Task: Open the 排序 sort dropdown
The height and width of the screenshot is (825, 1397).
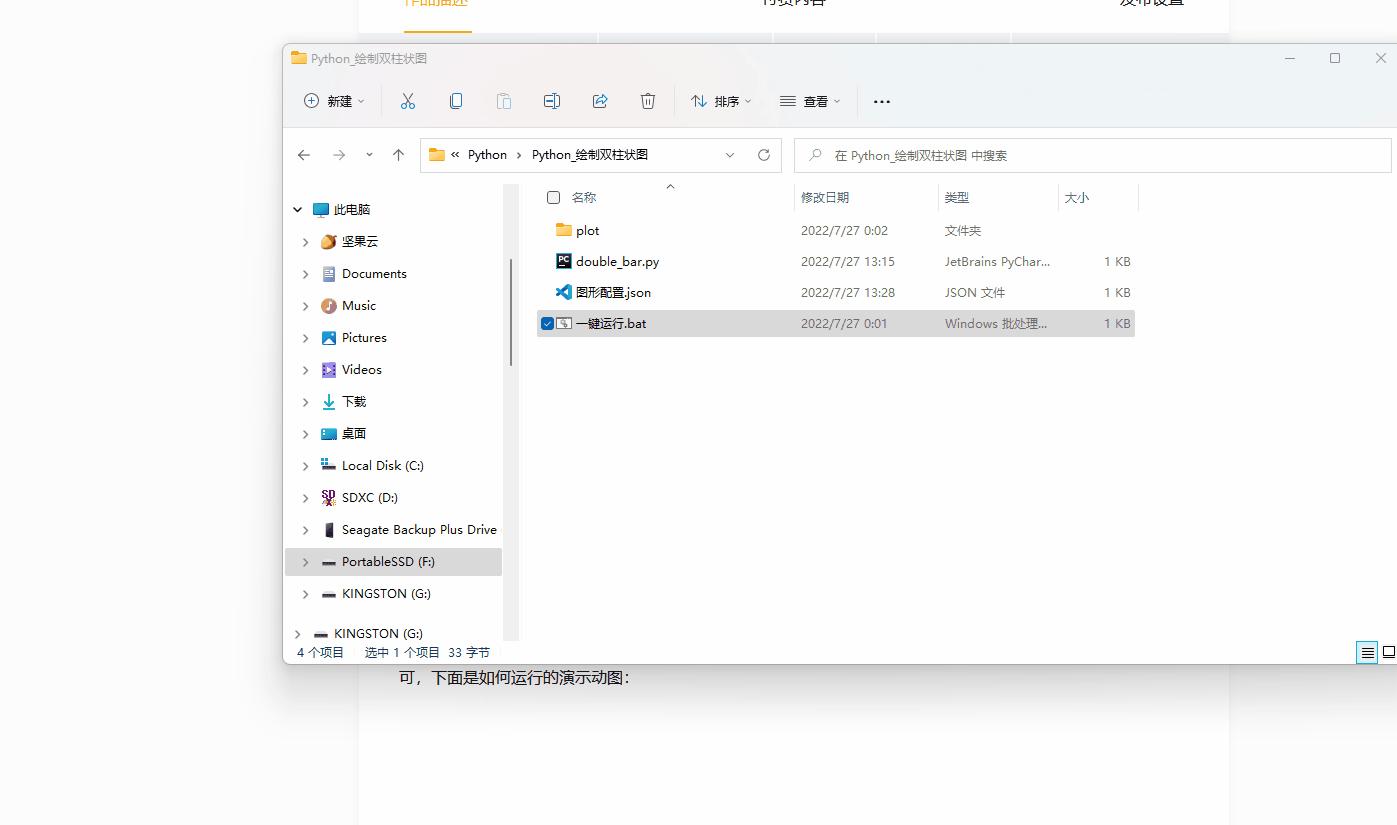Action: click(721, 101)
